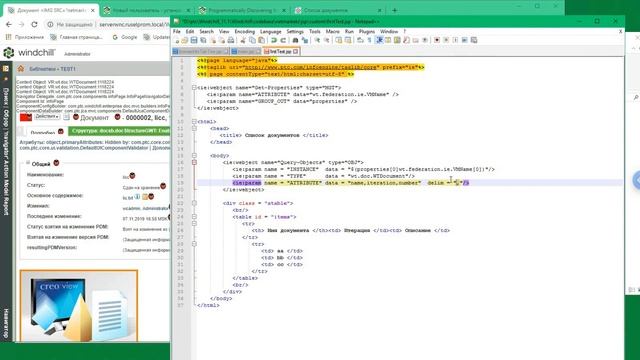The height and width of the screenshot is (360, 640).
Task: Collapse the first tr fold line 25
Action: (194, 224)
